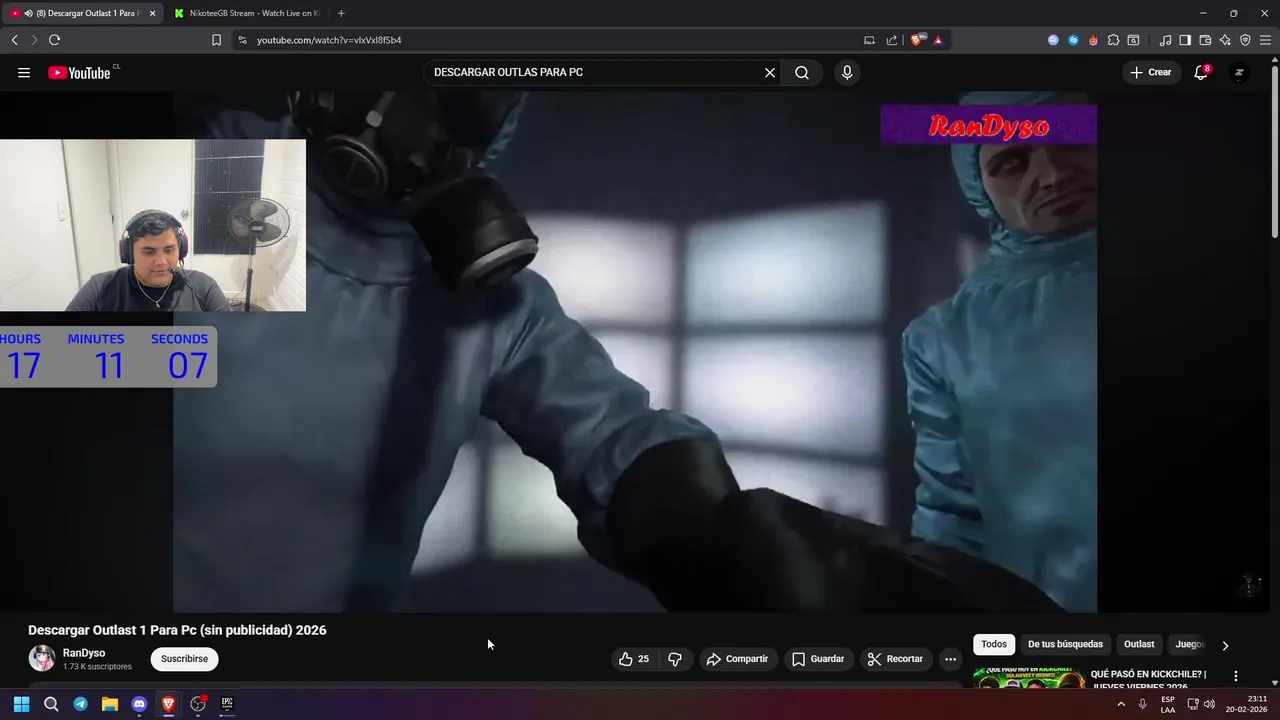Click the video player frame
The image size is (1280, 720).
coord(635,351)
